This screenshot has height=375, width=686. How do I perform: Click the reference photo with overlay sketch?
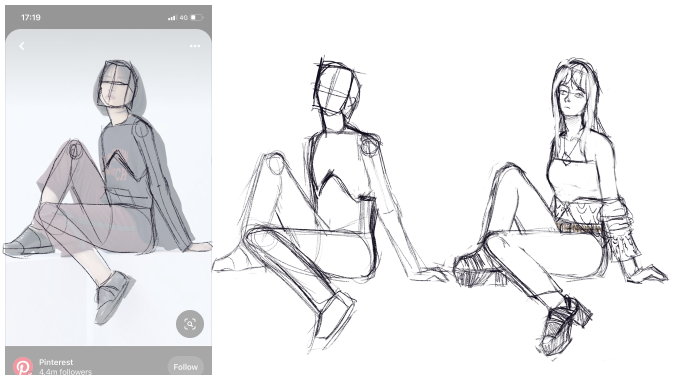[x=108, y=187]
